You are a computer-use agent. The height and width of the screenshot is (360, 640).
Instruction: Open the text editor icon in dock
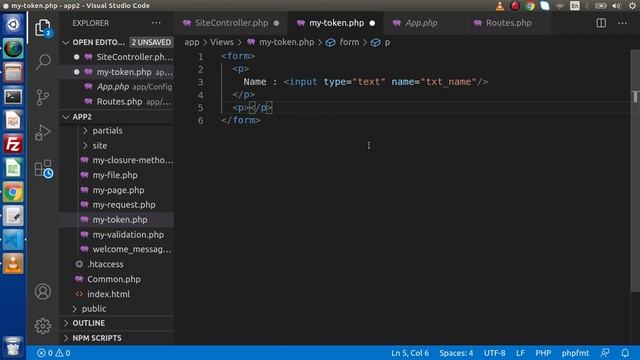point(13,216)
